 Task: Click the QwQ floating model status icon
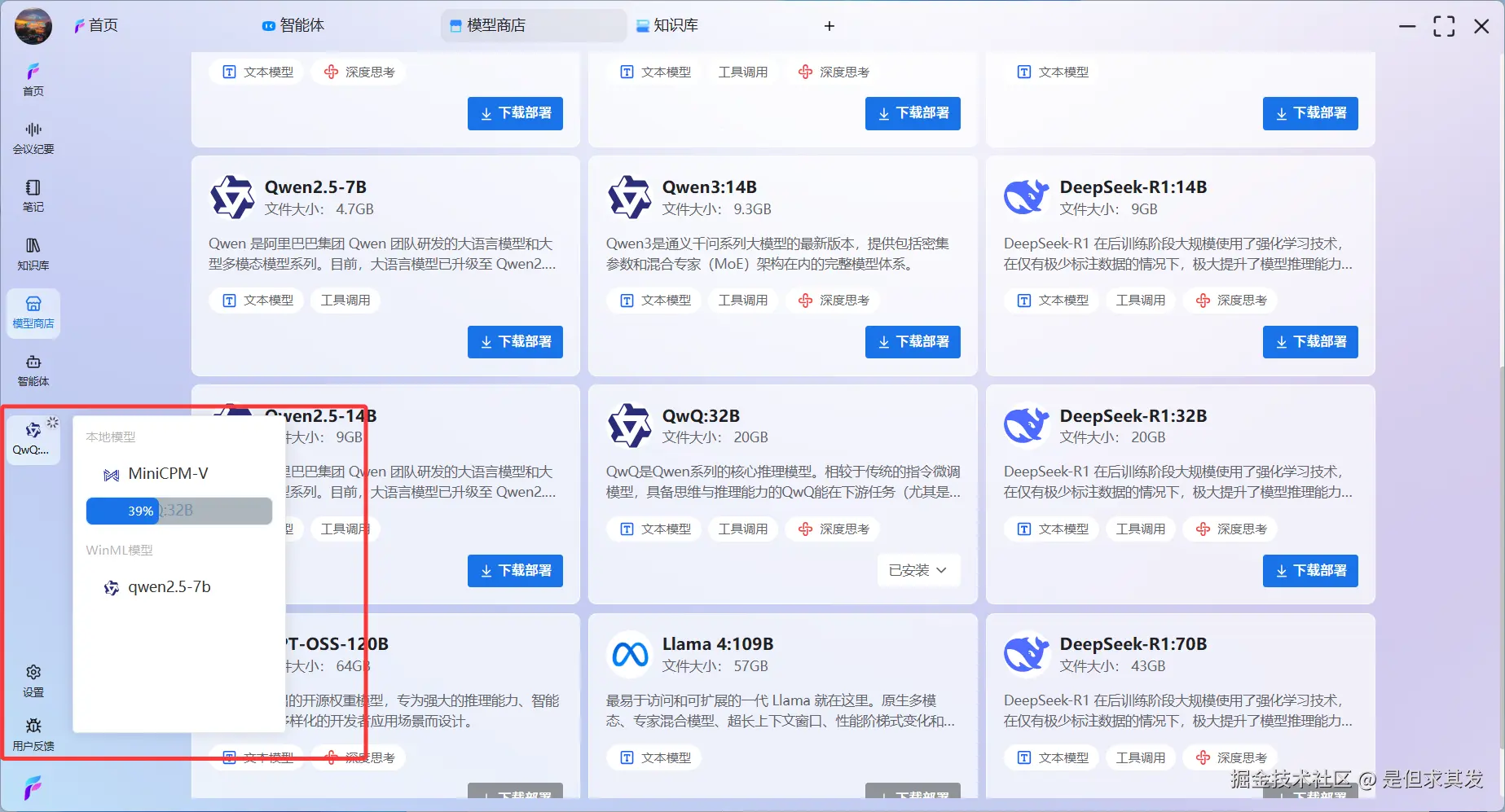33,438
